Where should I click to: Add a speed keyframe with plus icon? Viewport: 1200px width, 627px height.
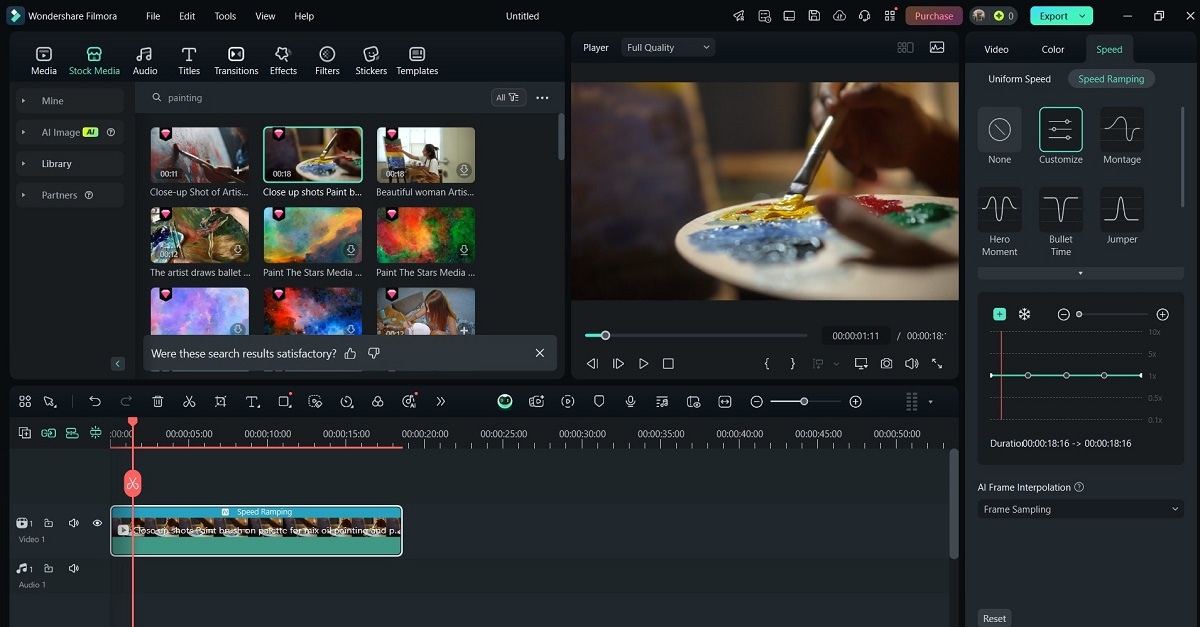click(x=999, y=314)
